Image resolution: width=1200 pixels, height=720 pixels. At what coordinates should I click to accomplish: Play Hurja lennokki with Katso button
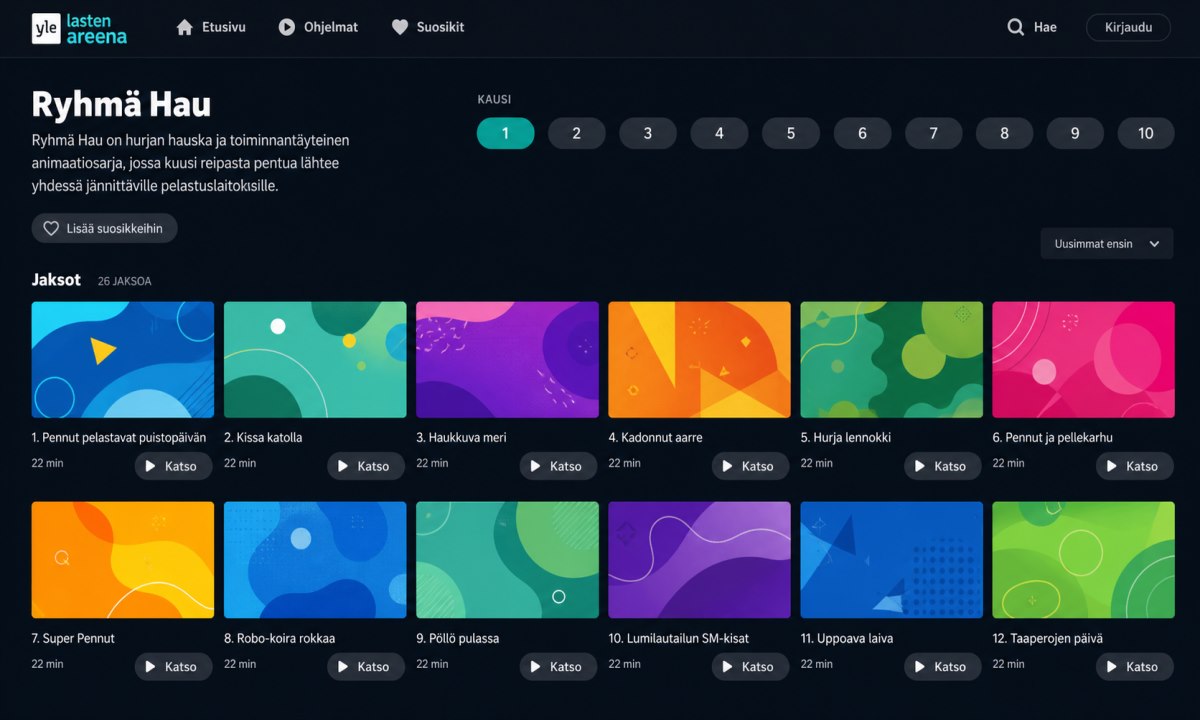pos(943,466)
